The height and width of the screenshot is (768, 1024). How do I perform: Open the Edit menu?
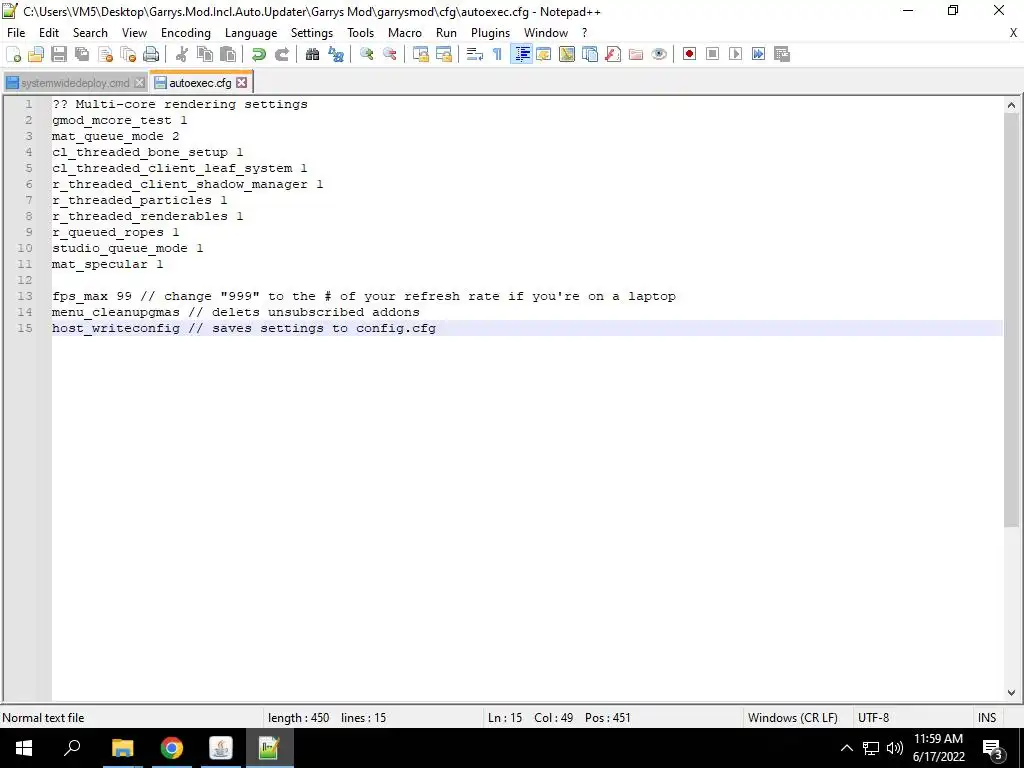(49, 33)
